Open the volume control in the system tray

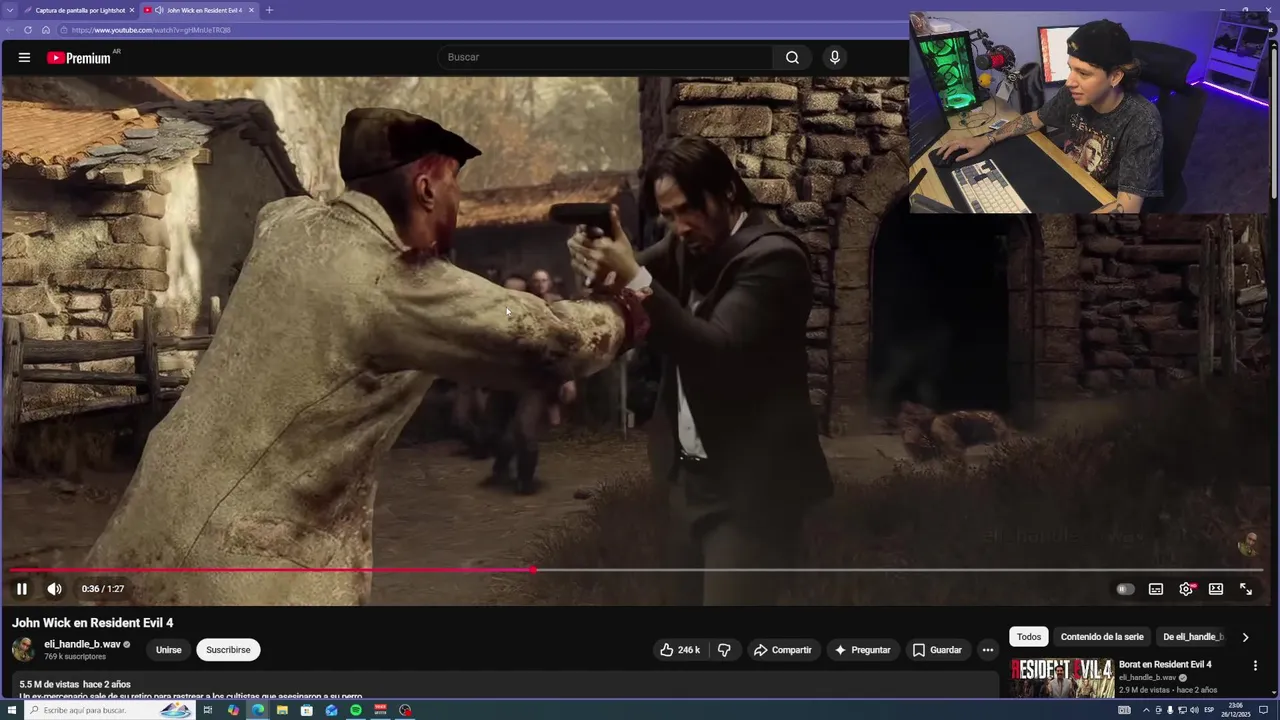point(1194,710)
